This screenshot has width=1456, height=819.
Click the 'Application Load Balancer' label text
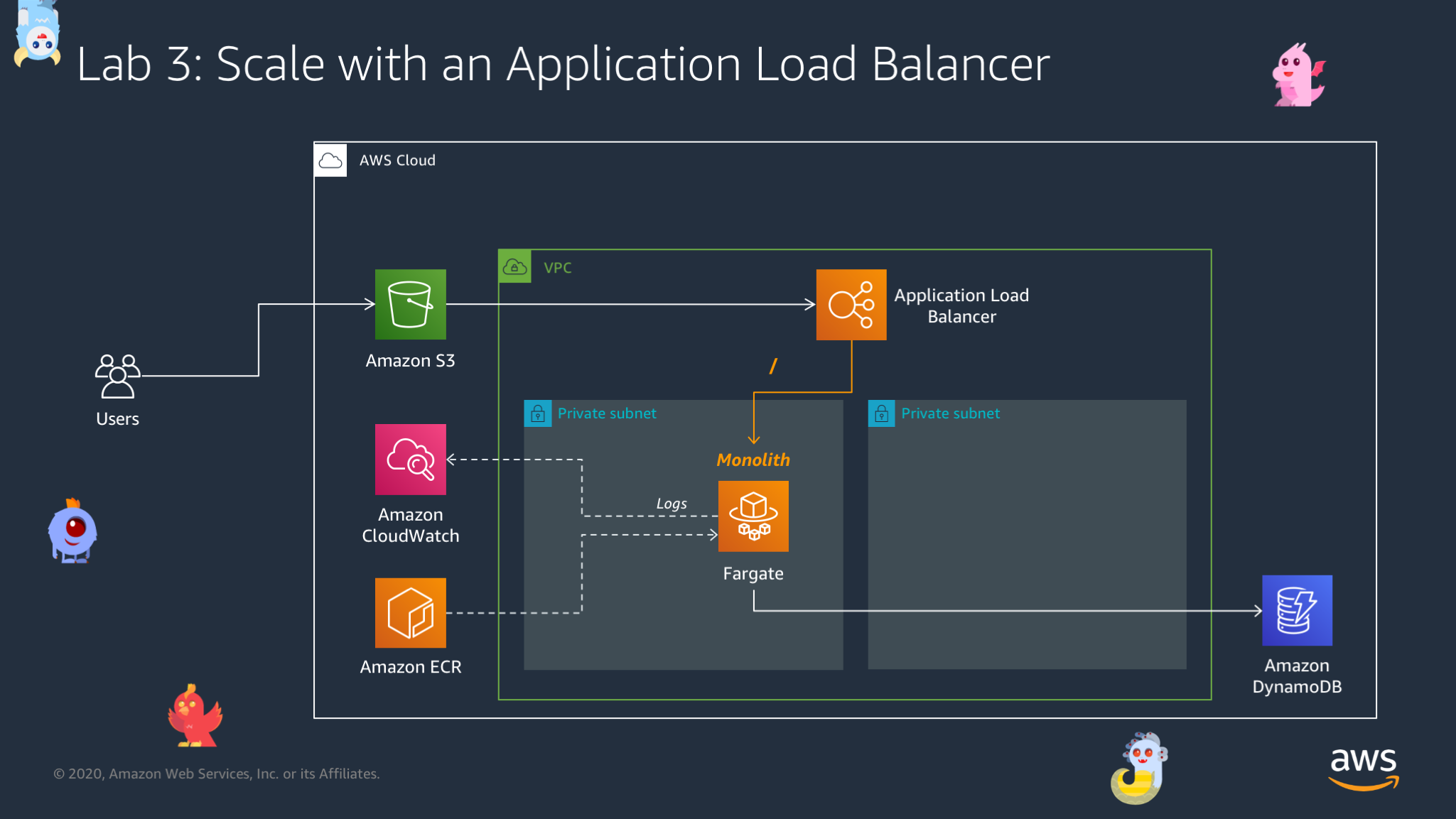[x=961, y=305]
